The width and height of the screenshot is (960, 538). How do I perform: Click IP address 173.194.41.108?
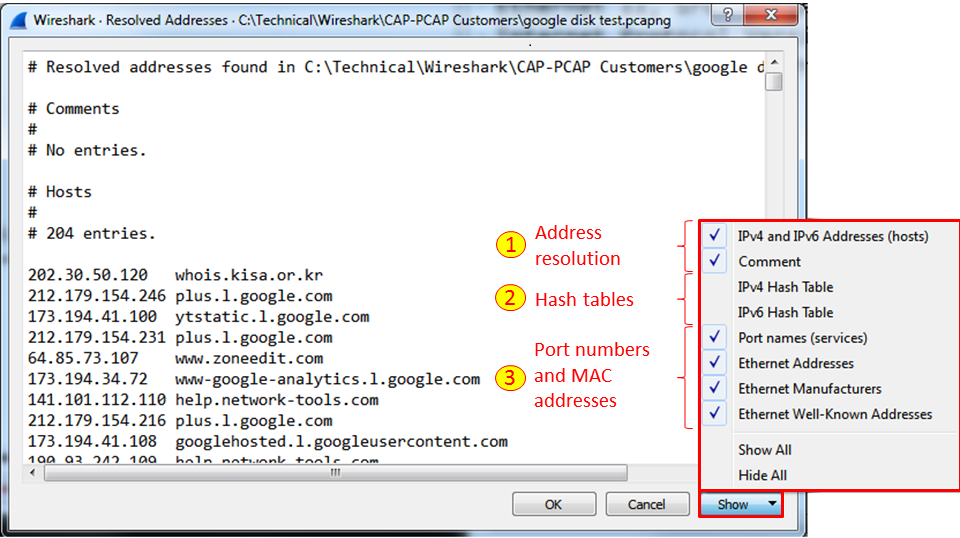(x=92, y=442)
